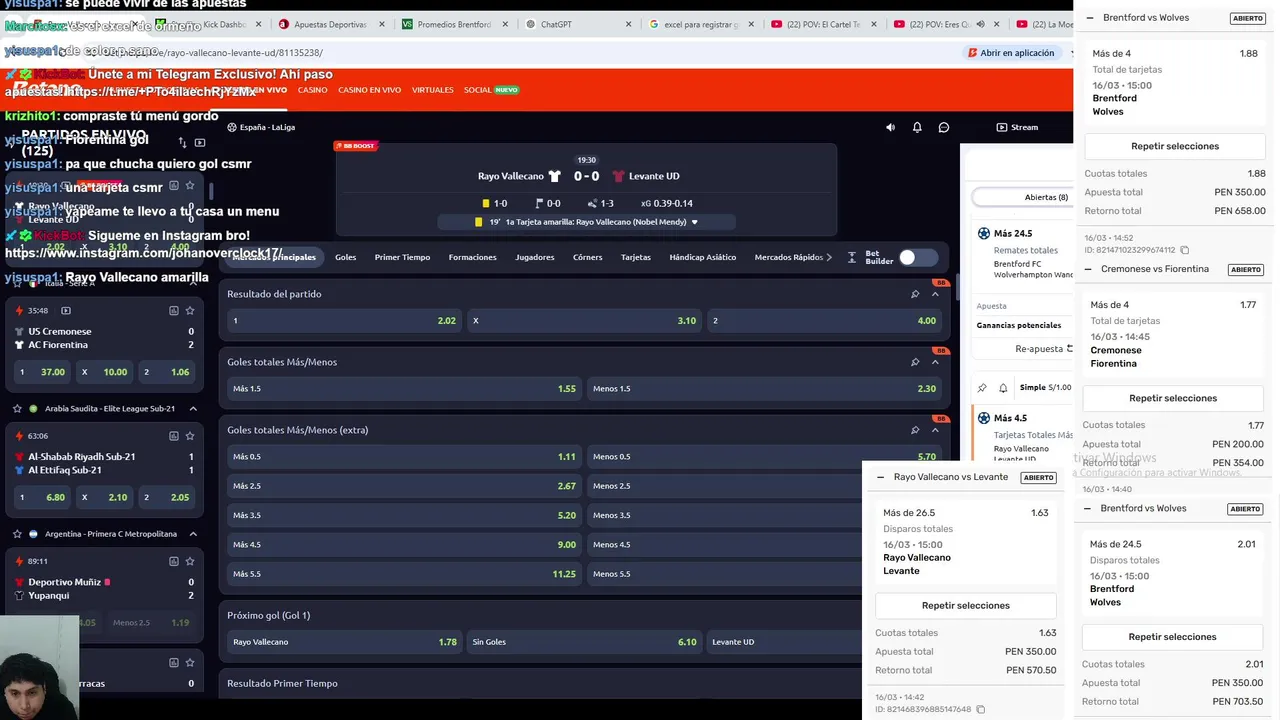The image size is (1280, 720).
Task: Collapse the Goles totales (extra) market
Action: pos(935,430)
